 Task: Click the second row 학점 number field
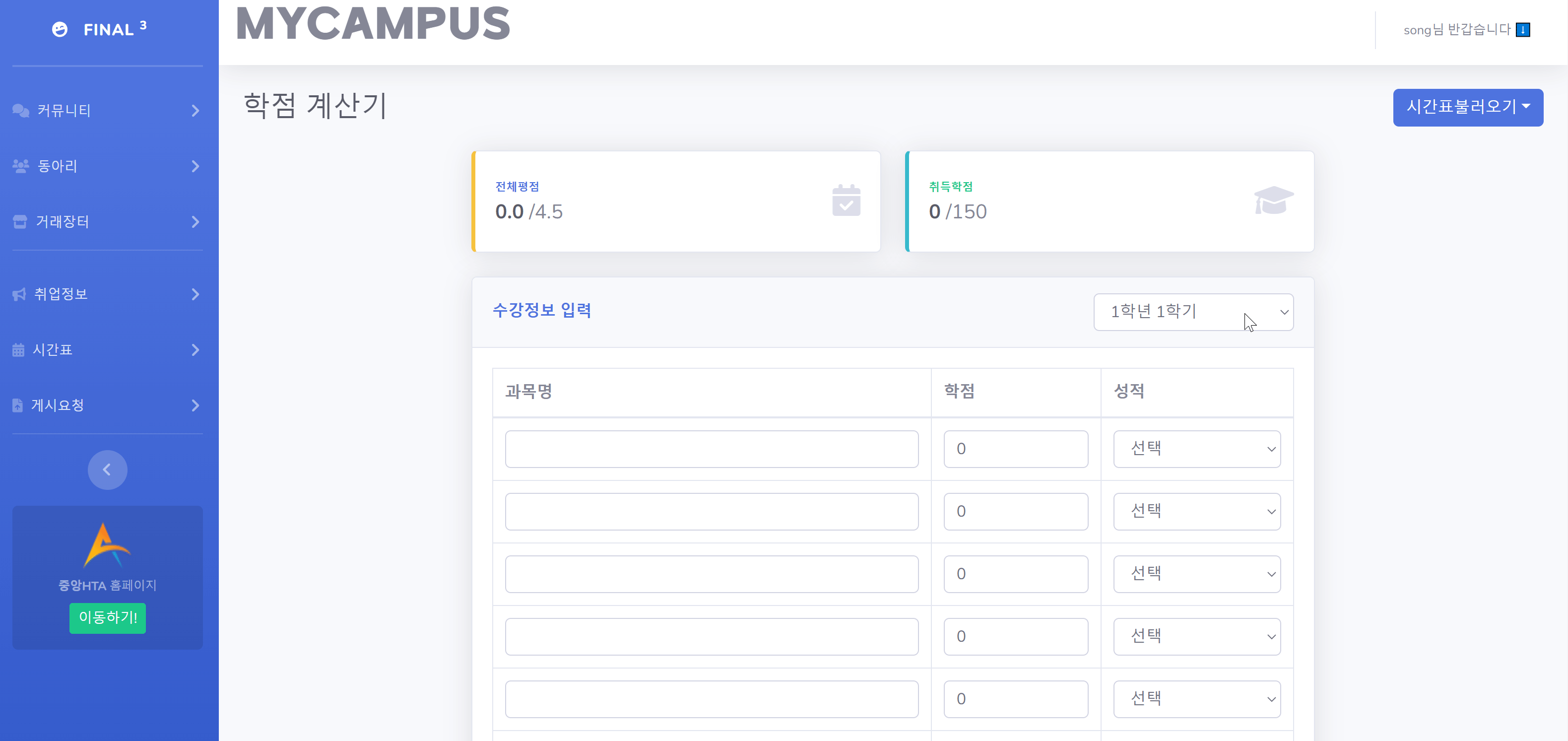click(x=1015, y=511)
